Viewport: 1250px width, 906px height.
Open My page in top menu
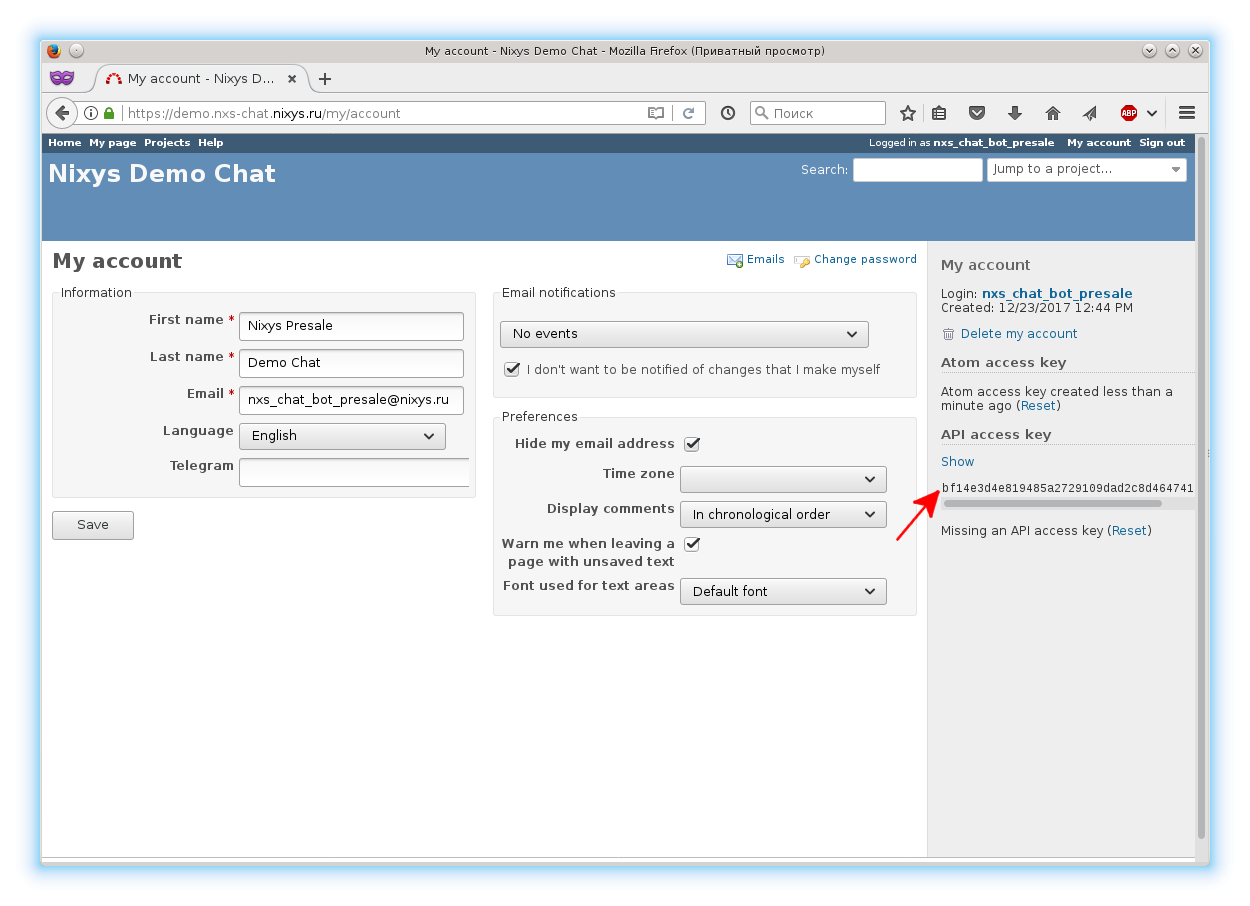pos(112,143)
